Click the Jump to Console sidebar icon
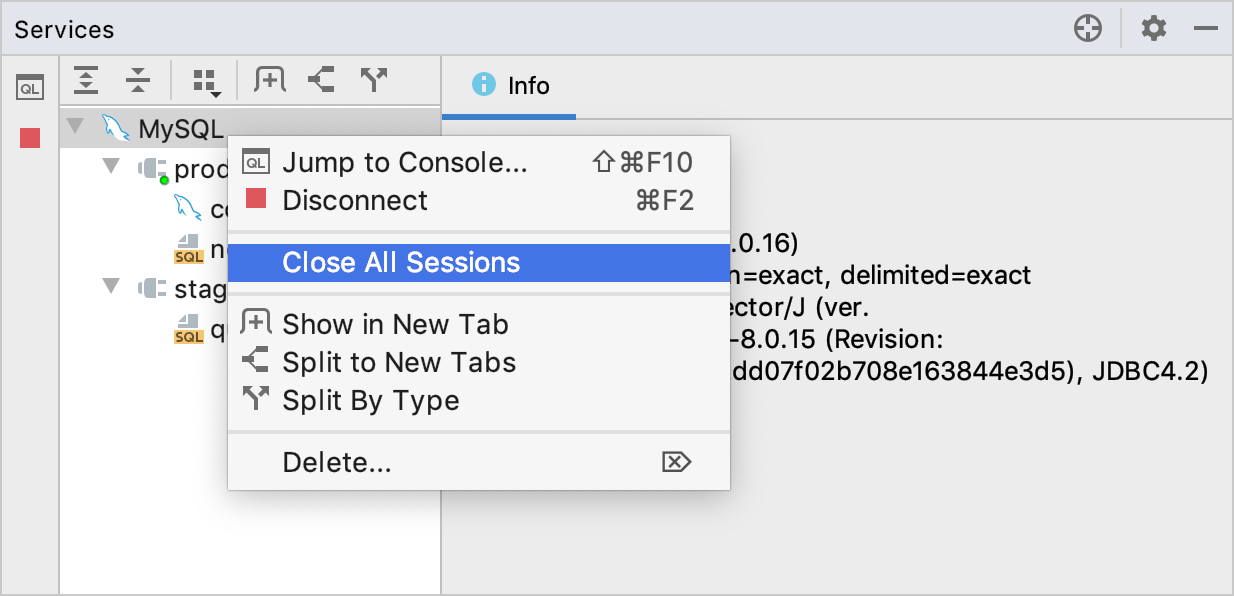The width and height of the screenshot is (1234, 596). pyautogui.click(x=30, y=88)
